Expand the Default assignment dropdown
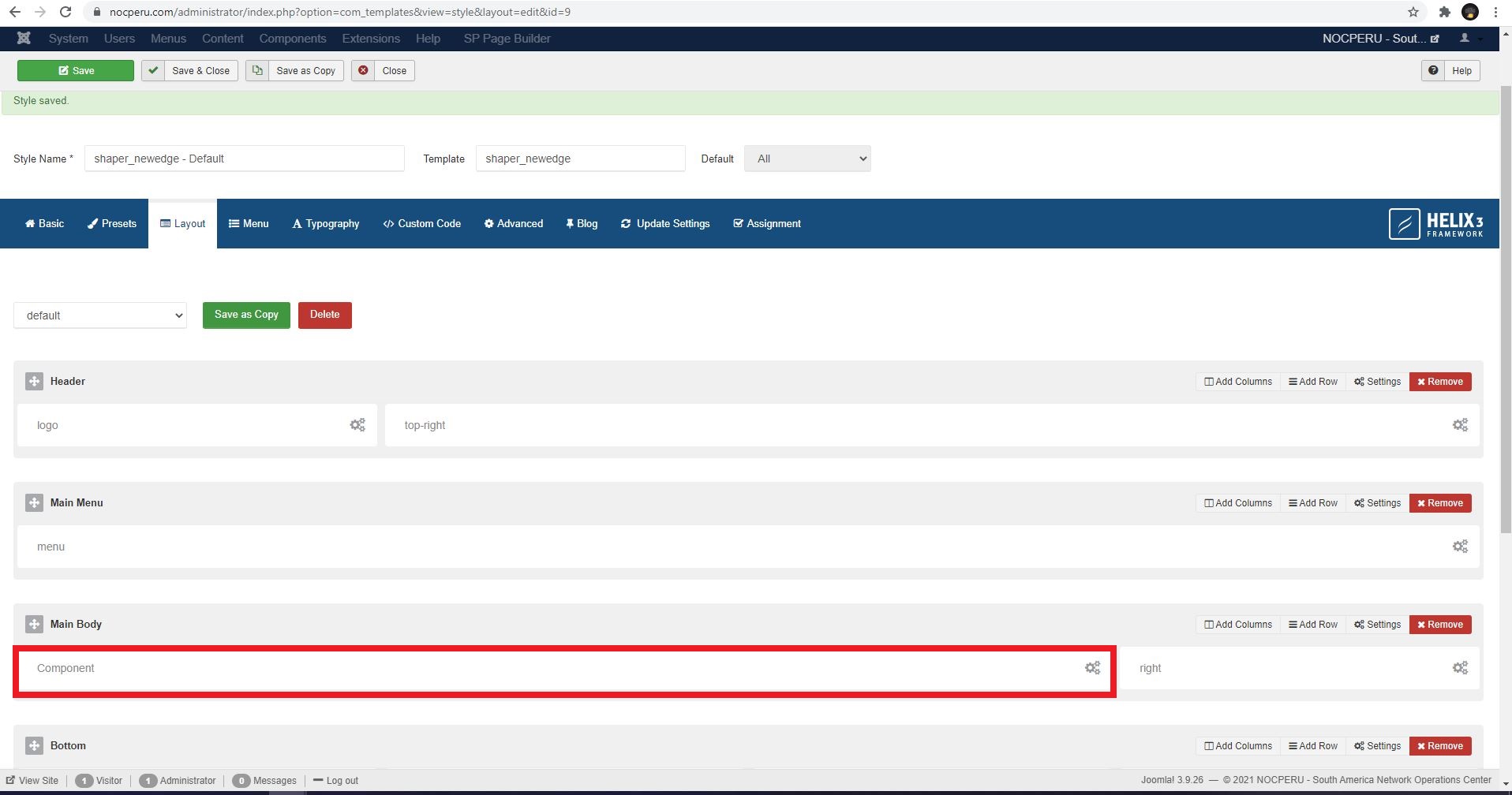This screenshot has height=795, width=1512. pos(807,159)
